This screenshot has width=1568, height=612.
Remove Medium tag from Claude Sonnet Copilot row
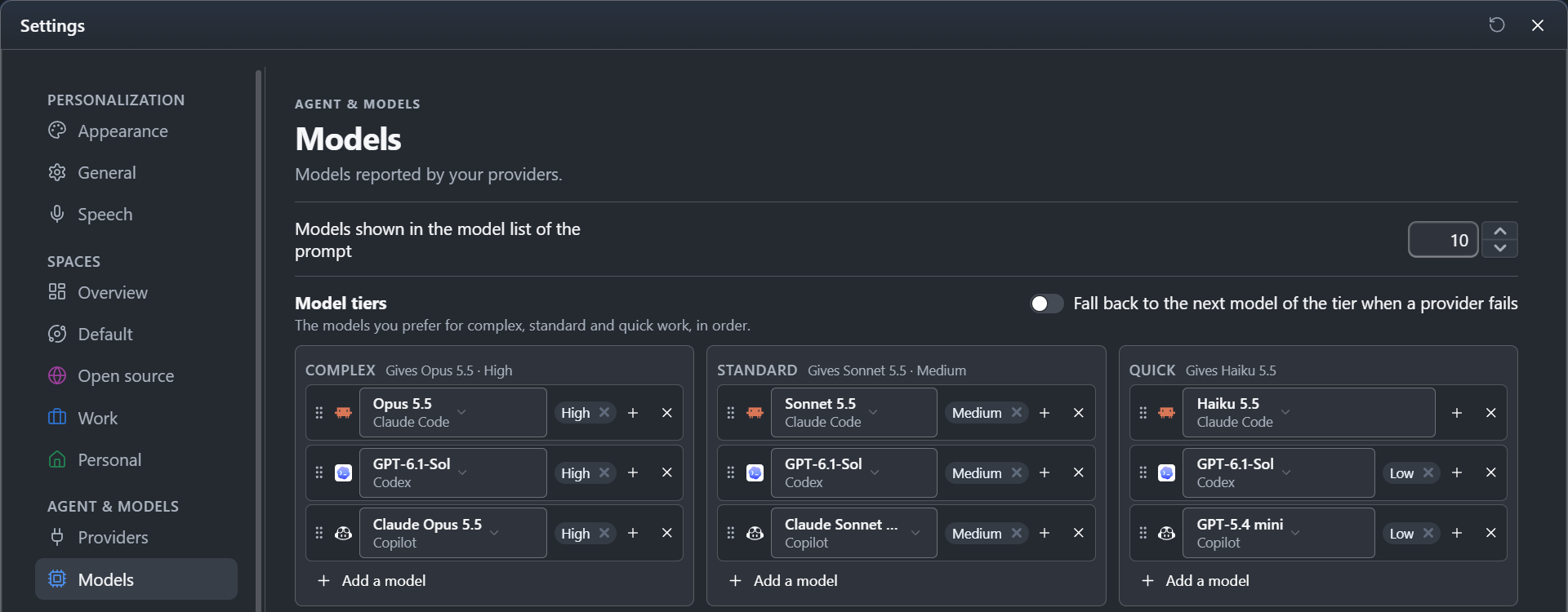tap(1017, 533)
